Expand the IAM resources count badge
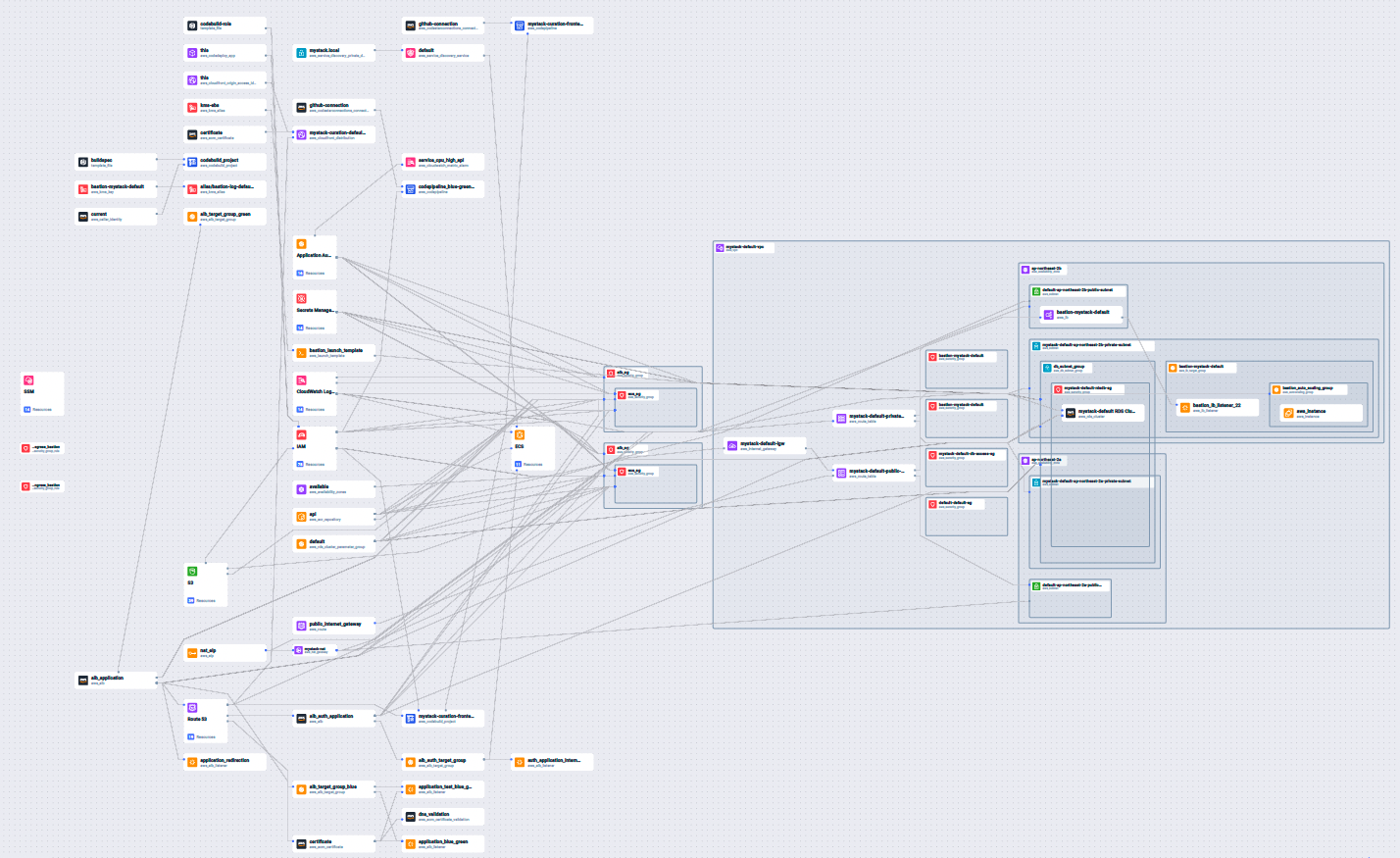 301,464
